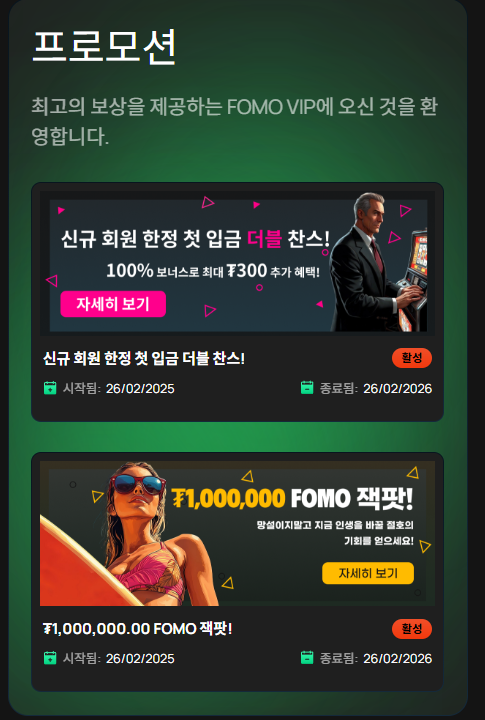The height and width of the screenshot is (720, 485).
Task: Click the first deposit double chance banner
Action: [x=237, y=264]
